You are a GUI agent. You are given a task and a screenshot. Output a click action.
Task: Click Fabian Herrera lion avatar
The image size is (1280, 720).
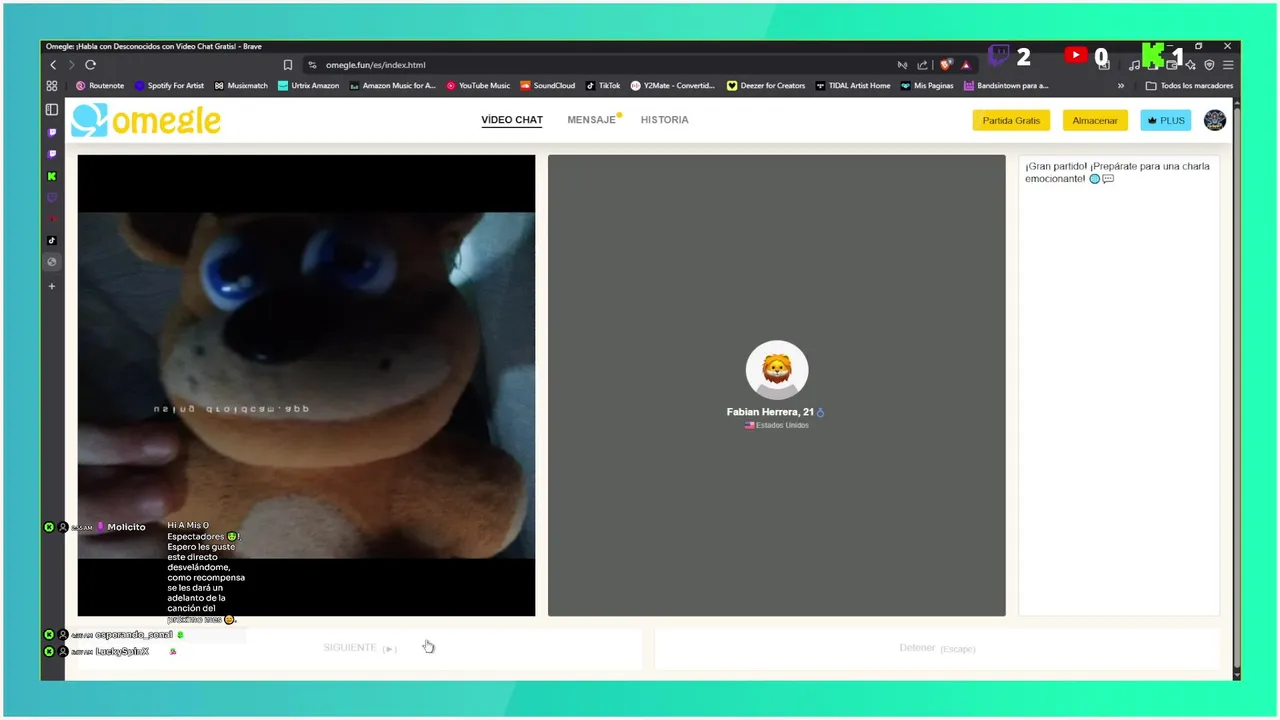pyautogui.click(x=777, y=370)
